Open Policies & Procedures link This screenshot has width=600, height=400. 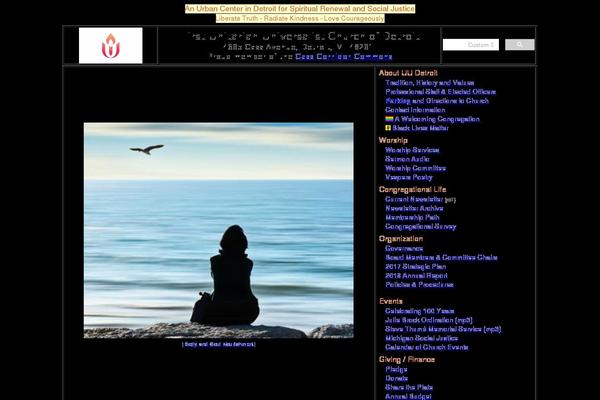pyautogui.click(x=419, y=285)
